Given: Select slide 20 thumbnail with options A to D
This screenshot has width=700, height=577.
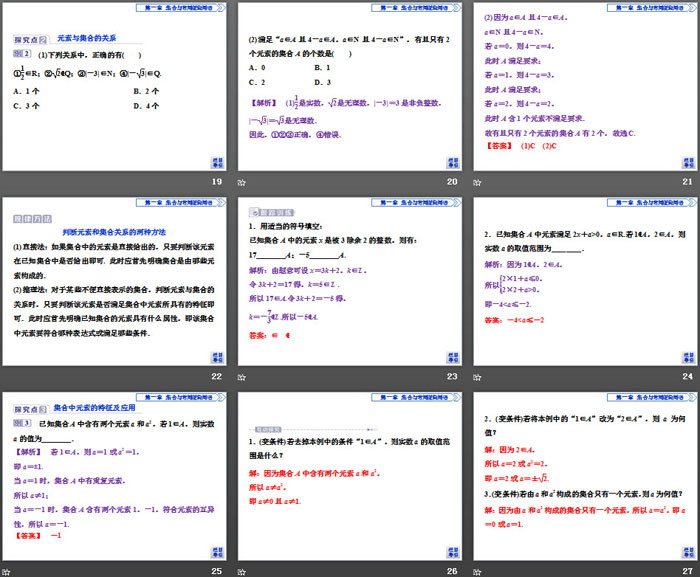Looking at the screenshot, I should [350, 87].
